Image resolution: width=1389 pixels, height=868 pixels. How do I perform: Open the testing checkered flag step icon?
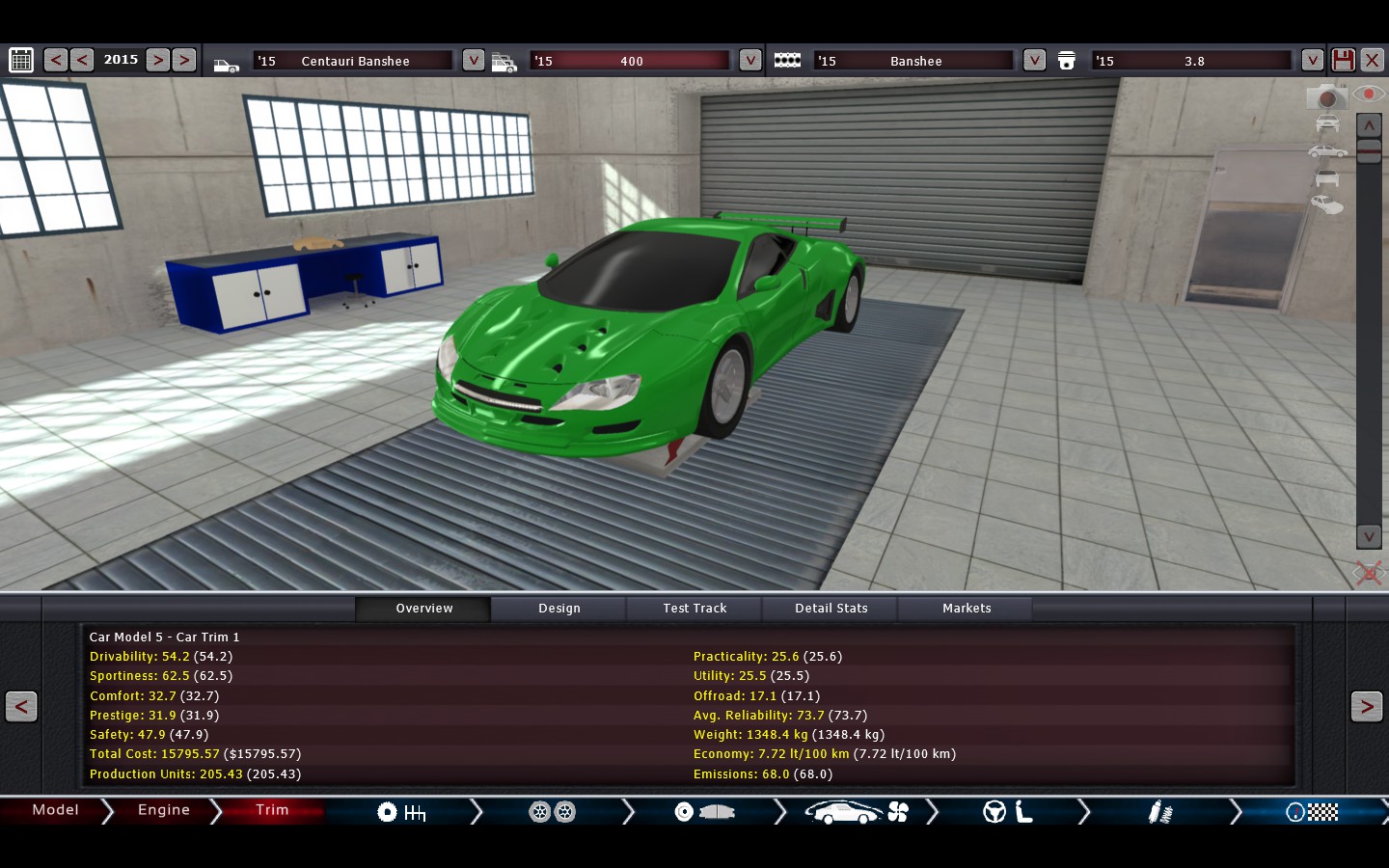coord(1313,812)
